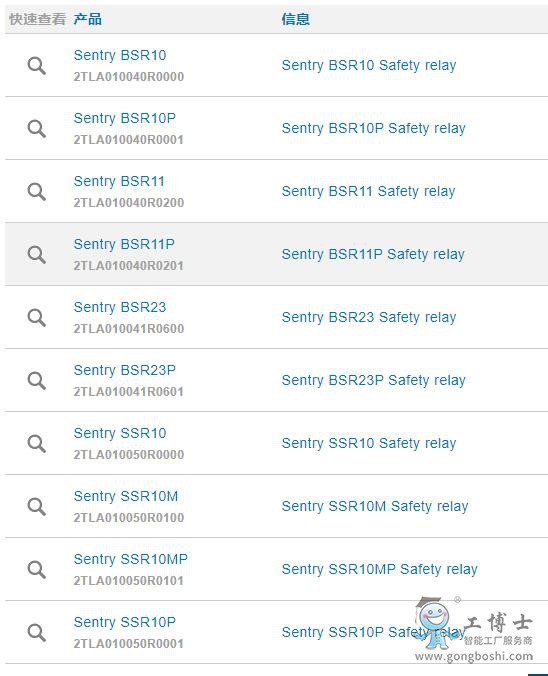Open quick view for Sentry BSR10P
The width and height of the screenshot is (548, 676).
pos(37,128)
